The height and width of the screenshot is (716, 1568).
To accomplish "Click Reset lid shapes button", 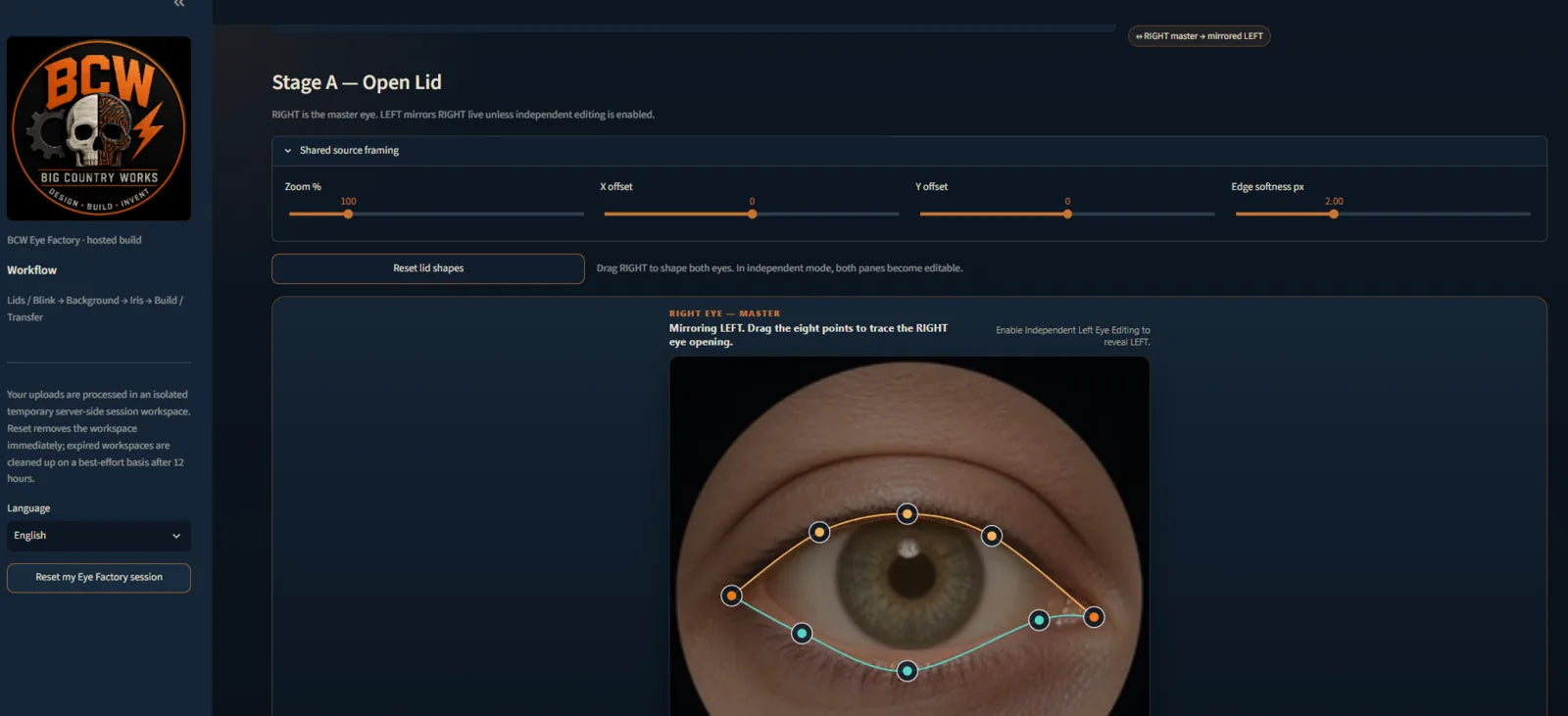I will pyautogui.click(x=428, y=268).
